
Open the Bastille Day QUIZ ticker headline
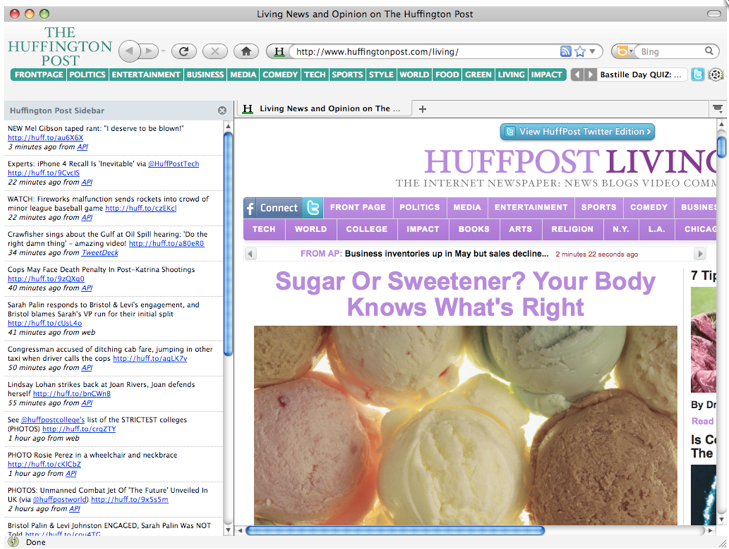click(640, 75)
